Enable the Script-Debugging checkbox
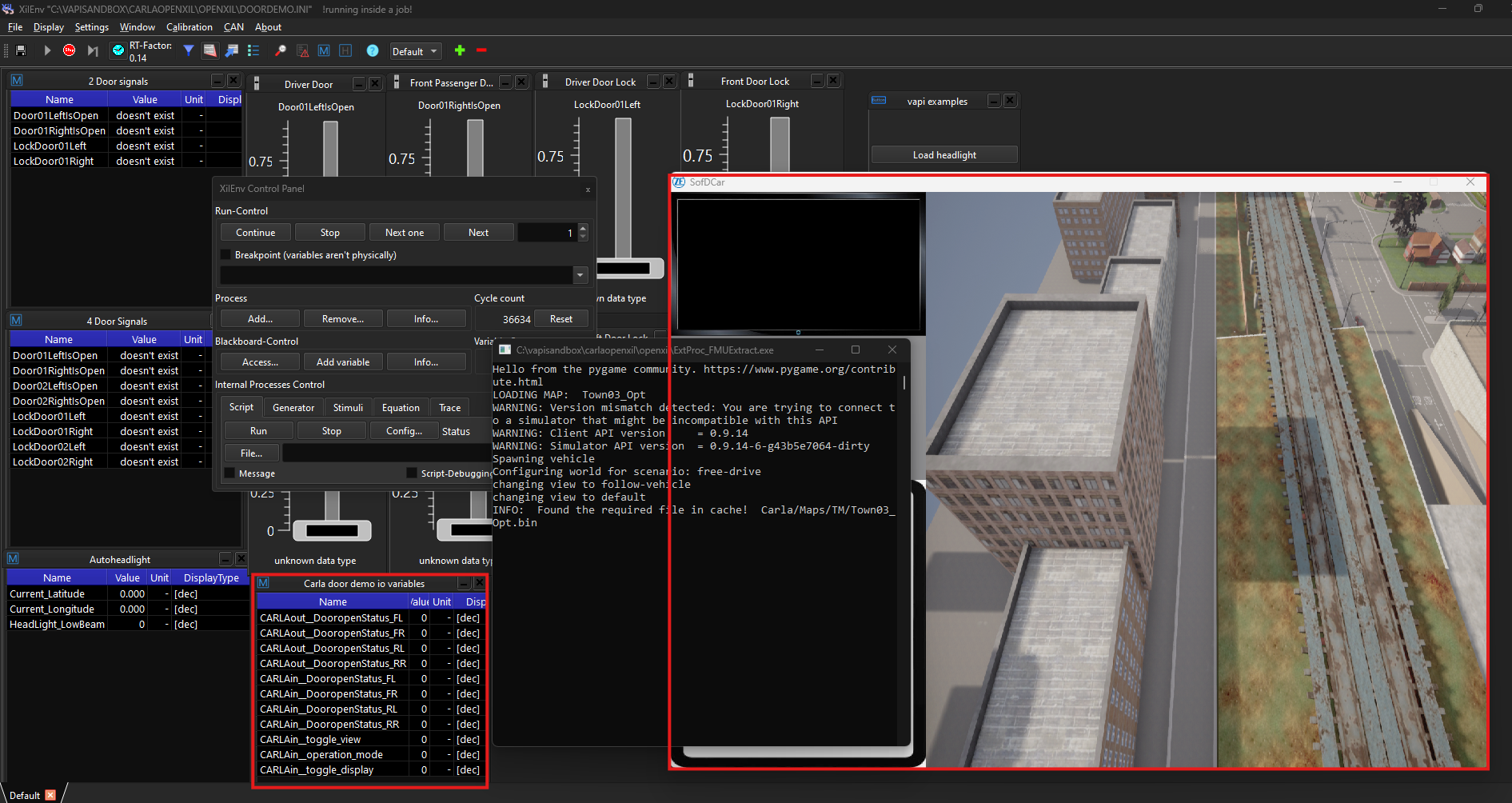The height and width of the screenshot is (803, 1512). coord(413,473)
